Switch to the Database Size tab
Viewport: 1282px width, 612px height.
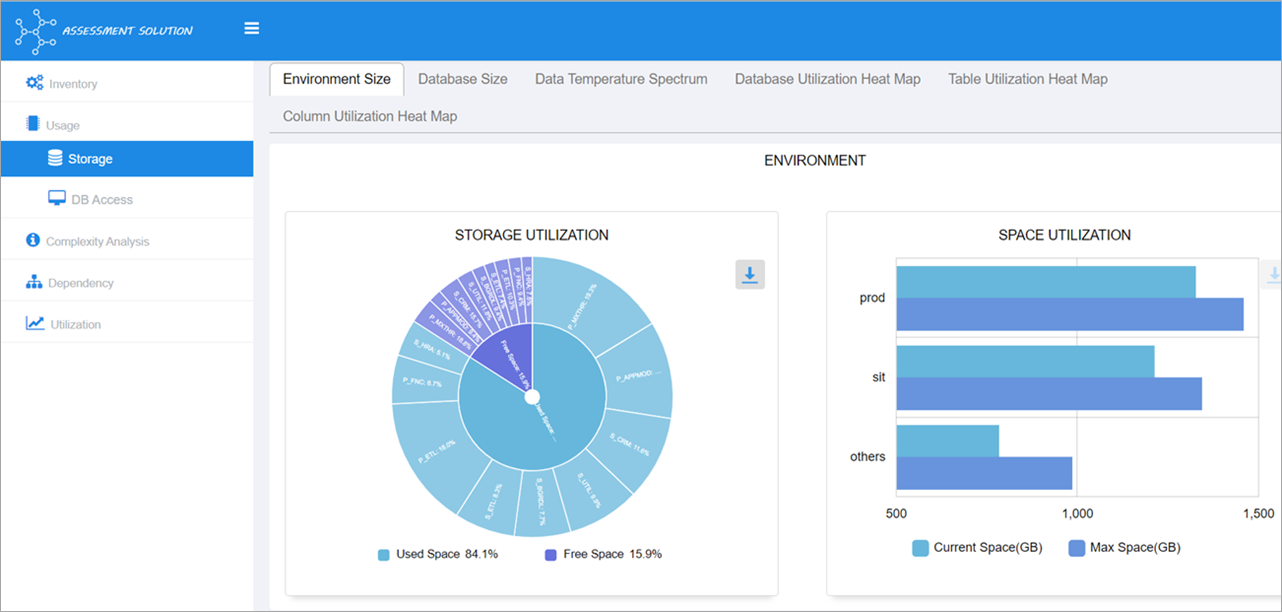point(463,79)
